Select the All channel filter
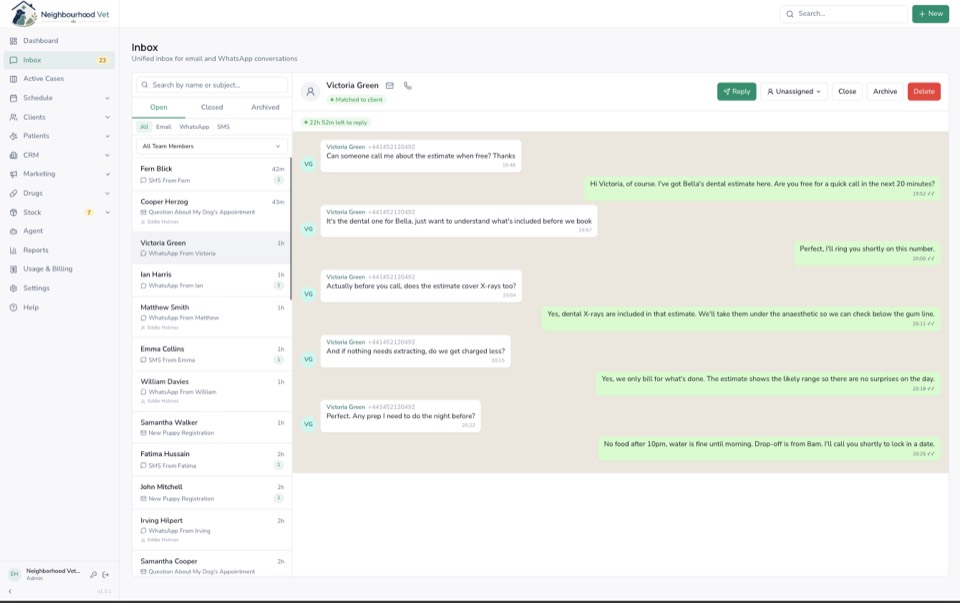 (x=144, y=127)
